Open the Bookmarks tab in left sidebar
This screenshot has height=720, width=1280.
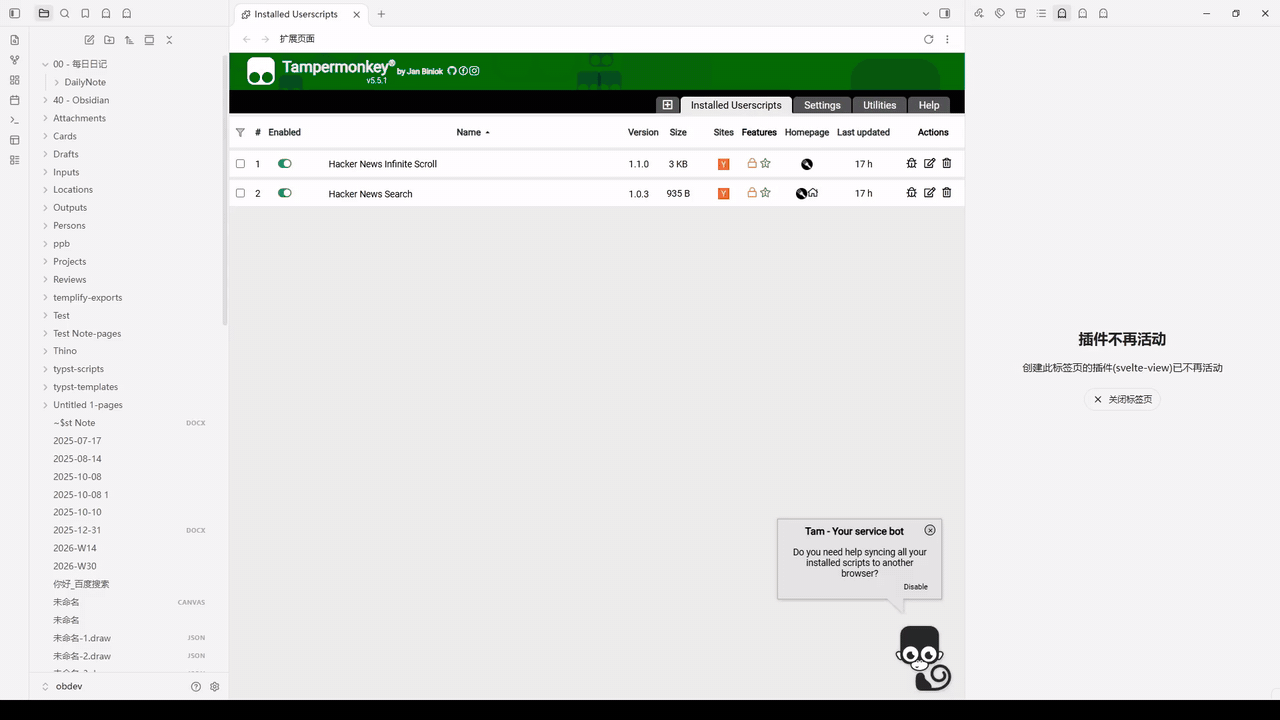(85, 14)
